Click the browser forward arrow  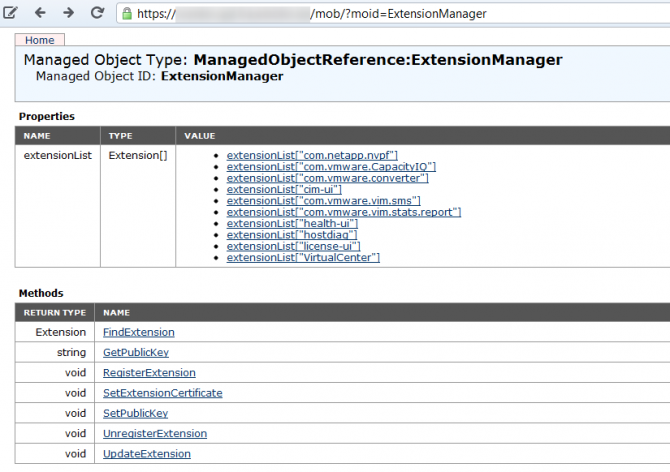point(68,14)
